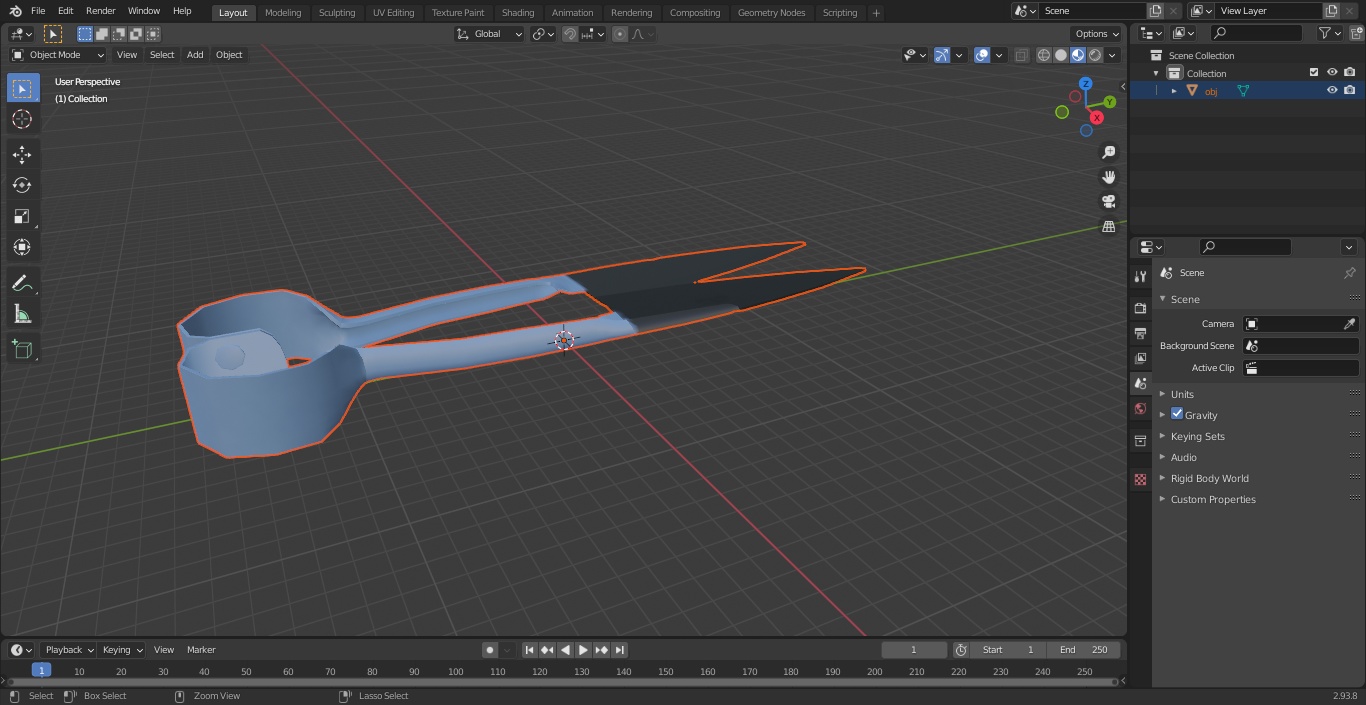Viewport: 1366px width, 705px height.
Task: Open the Tool properties tab
Action: (1140, 276)
